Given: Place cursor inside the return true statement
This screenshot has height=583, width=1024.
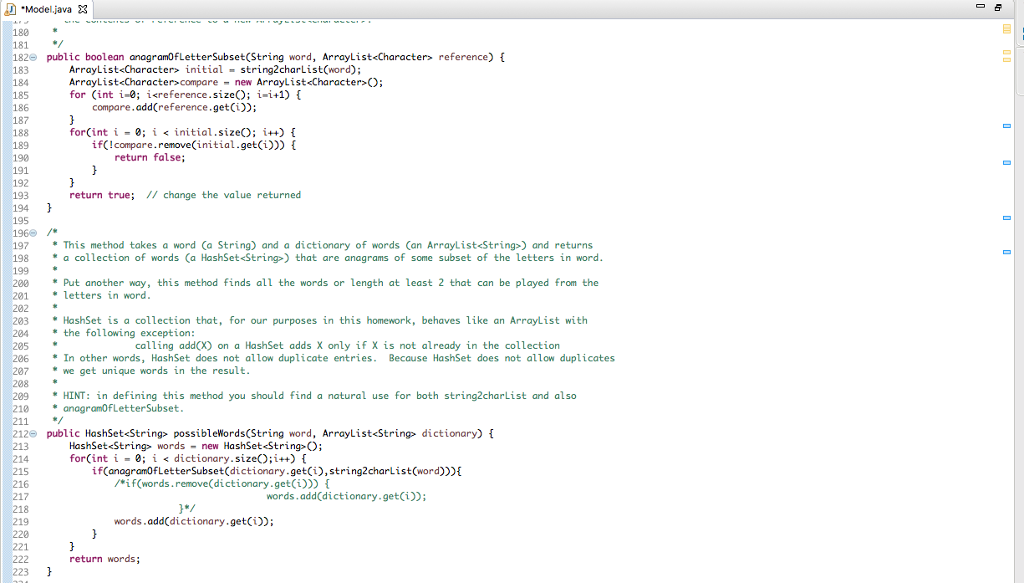Looking at the screenshot, I should (101, 195).
